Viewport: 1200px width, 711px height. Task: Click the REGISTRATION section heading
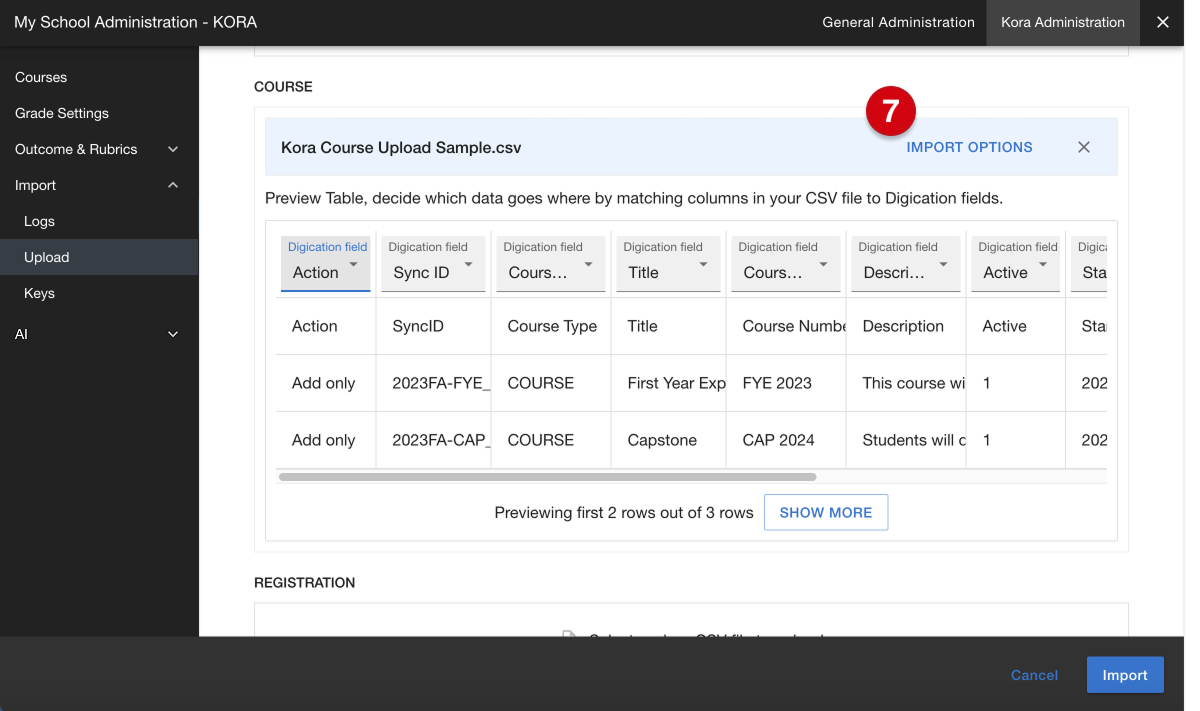(305, 582)
